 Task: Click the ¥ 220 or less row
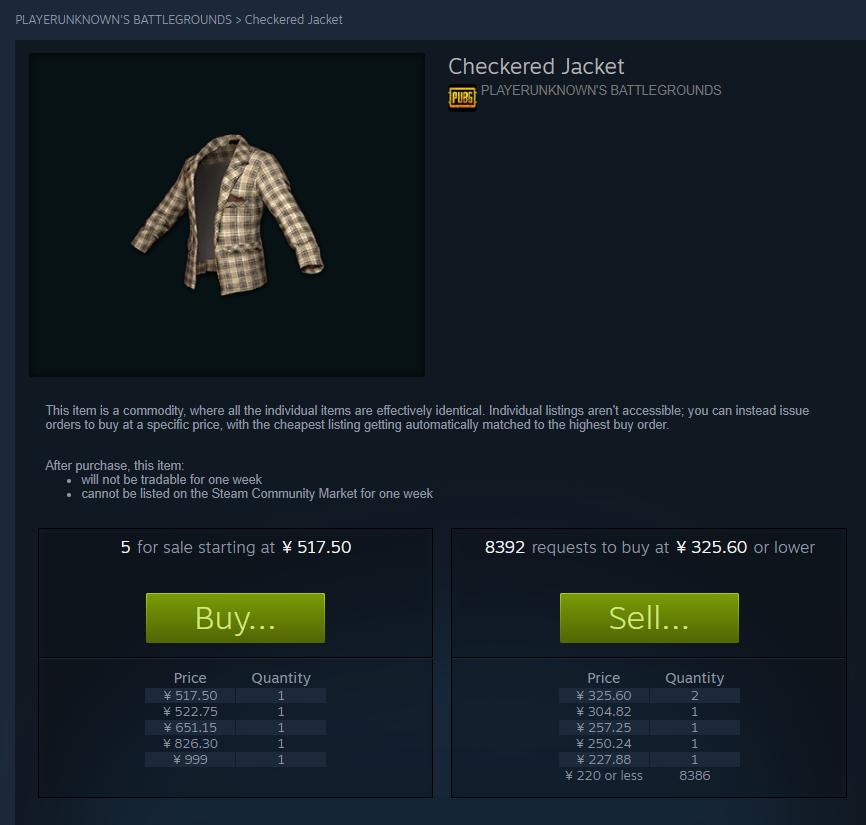649,776
